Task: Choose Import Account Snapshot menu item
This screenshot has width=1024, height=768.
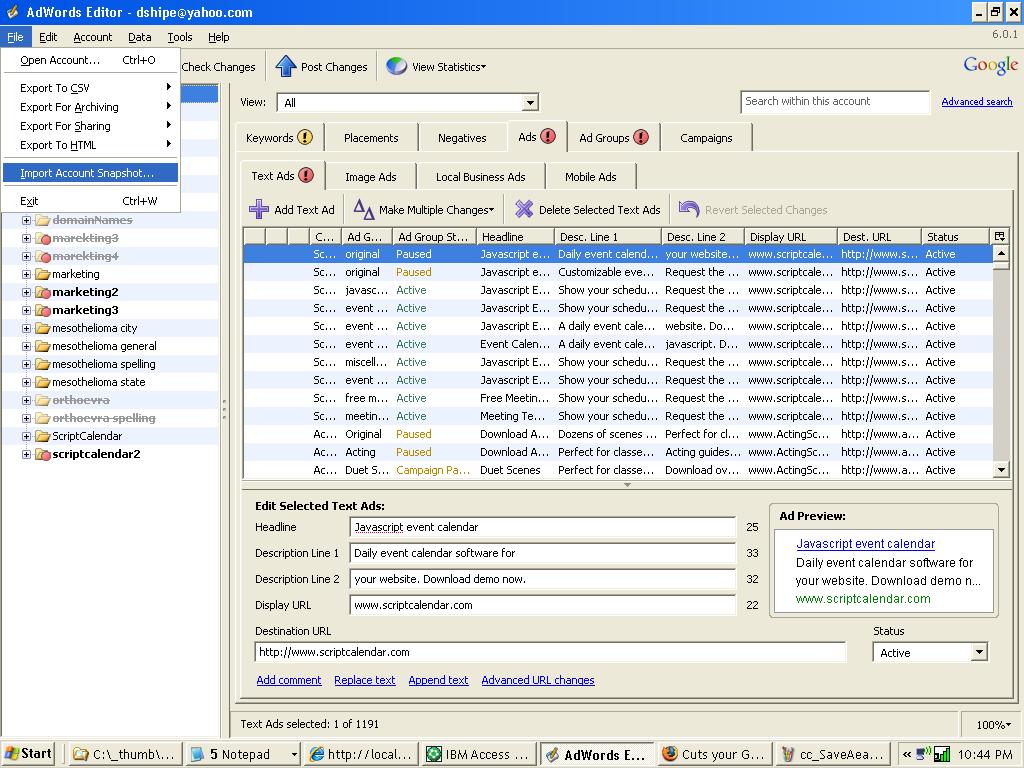Action: (x=91, y=172)
